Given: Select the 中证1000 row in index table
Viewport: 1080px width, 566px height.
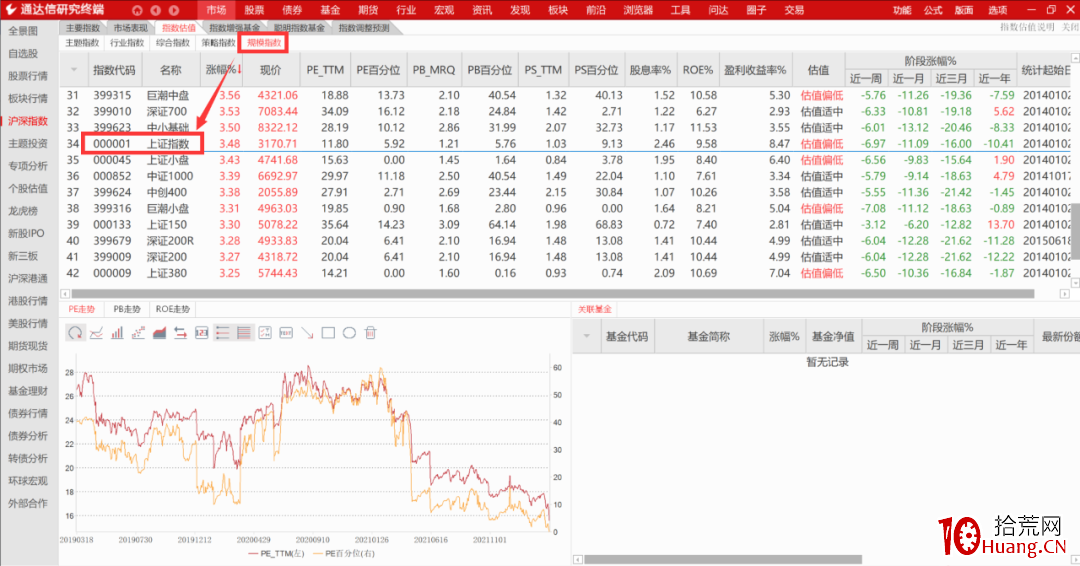Looking at the screenshot, I should click(x=566, y=176).
